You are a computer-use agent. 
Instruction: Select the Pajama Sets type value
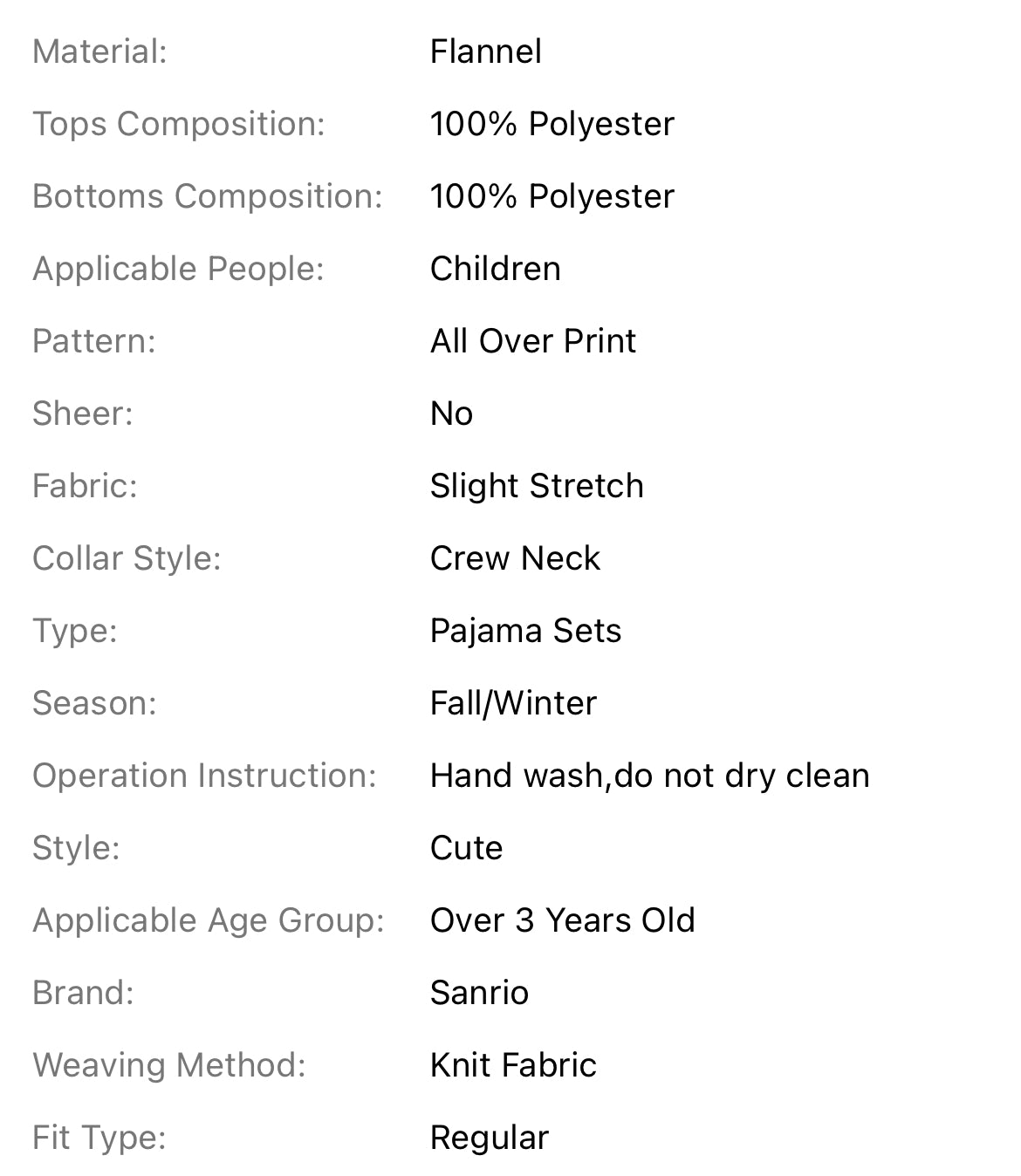(x=525, y=631)
